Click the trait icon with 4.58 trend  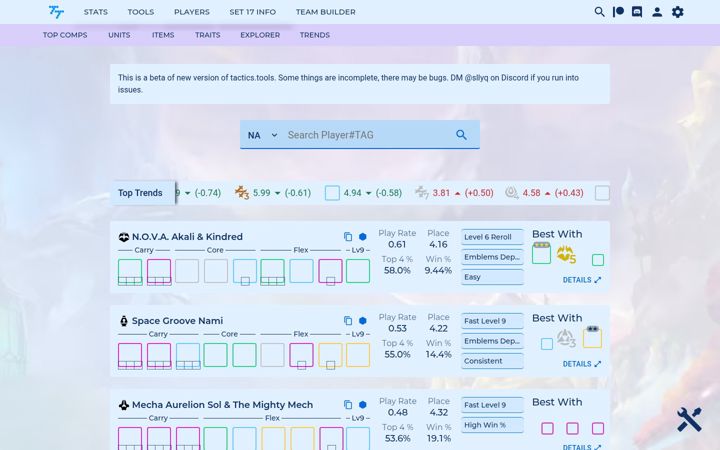[512, 192]
